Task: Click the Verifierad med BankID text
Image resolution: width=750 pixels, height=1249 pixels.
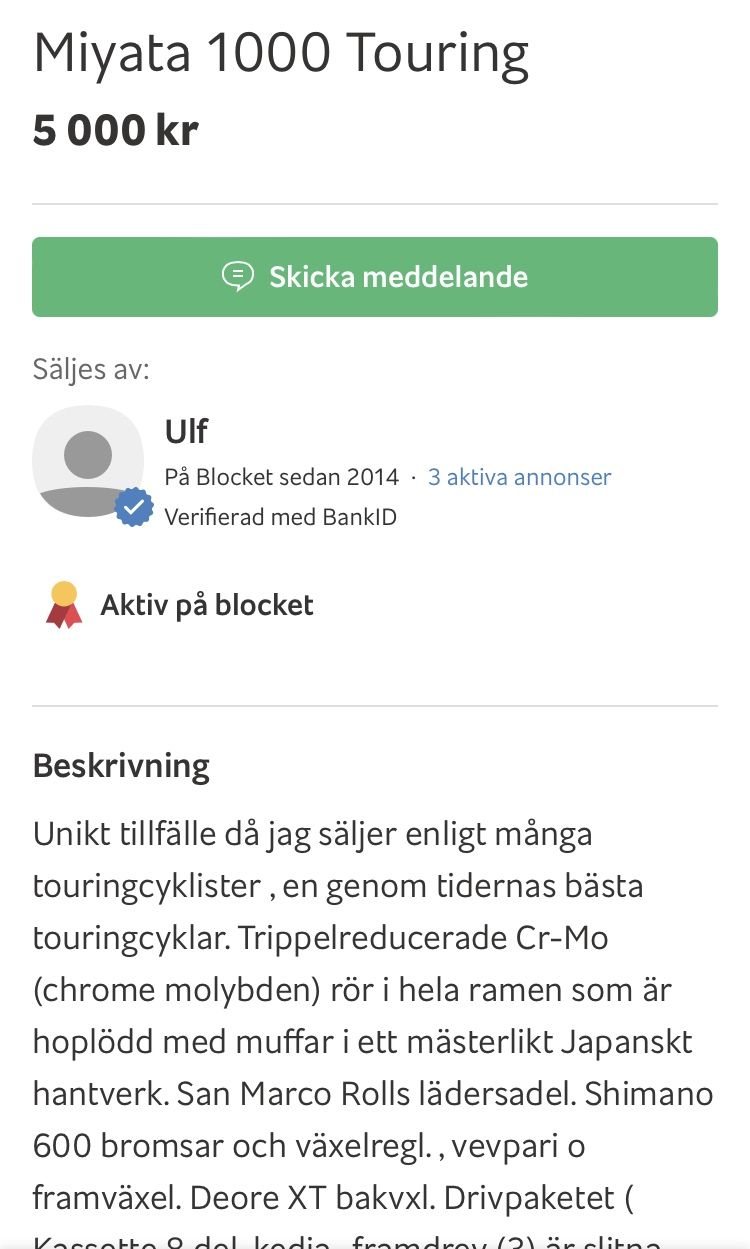Action: click(280, 517)
